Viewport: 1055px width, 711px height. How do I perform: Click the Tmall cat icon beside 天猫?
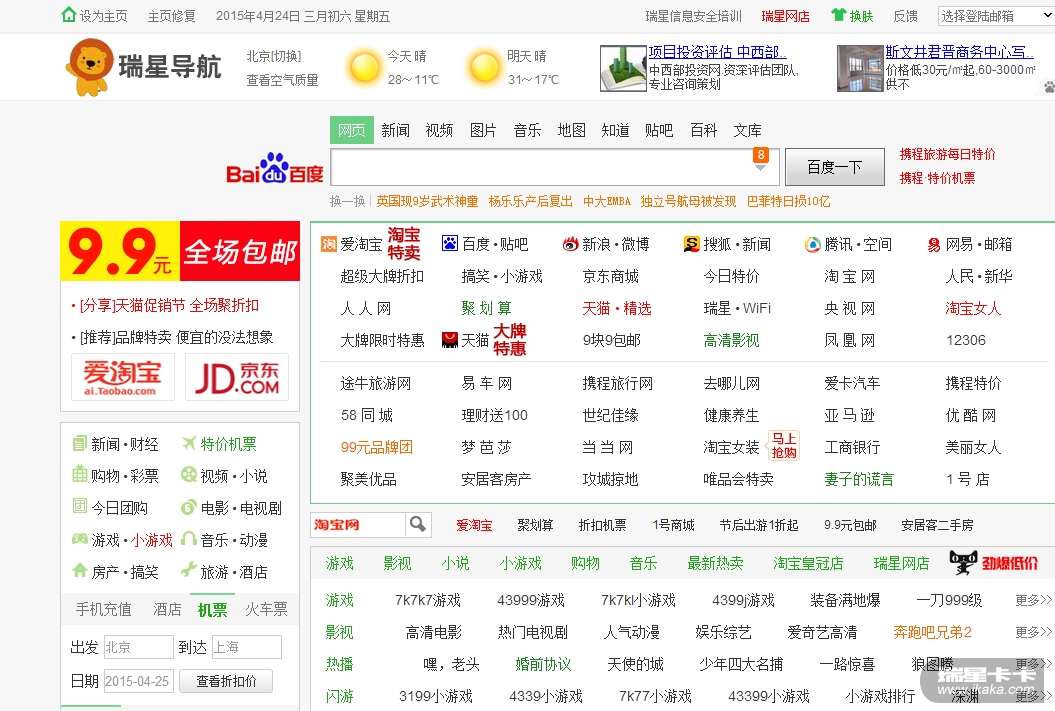(x=449, y=340)
